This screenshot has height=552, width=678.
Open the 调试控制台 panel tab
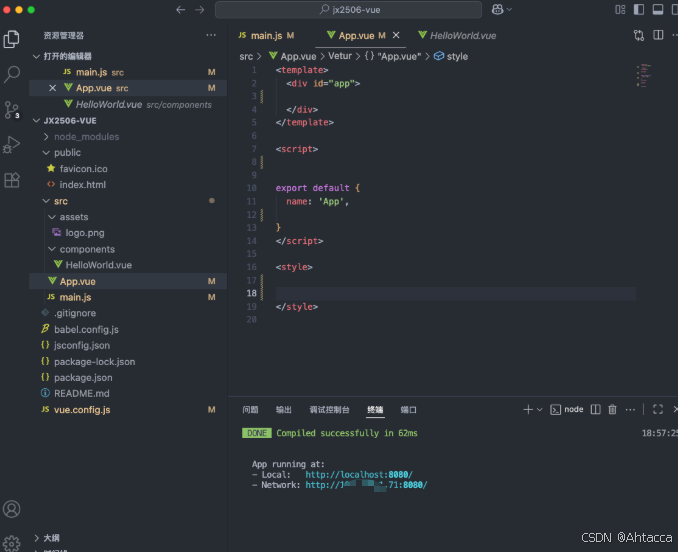click(329, 410)
